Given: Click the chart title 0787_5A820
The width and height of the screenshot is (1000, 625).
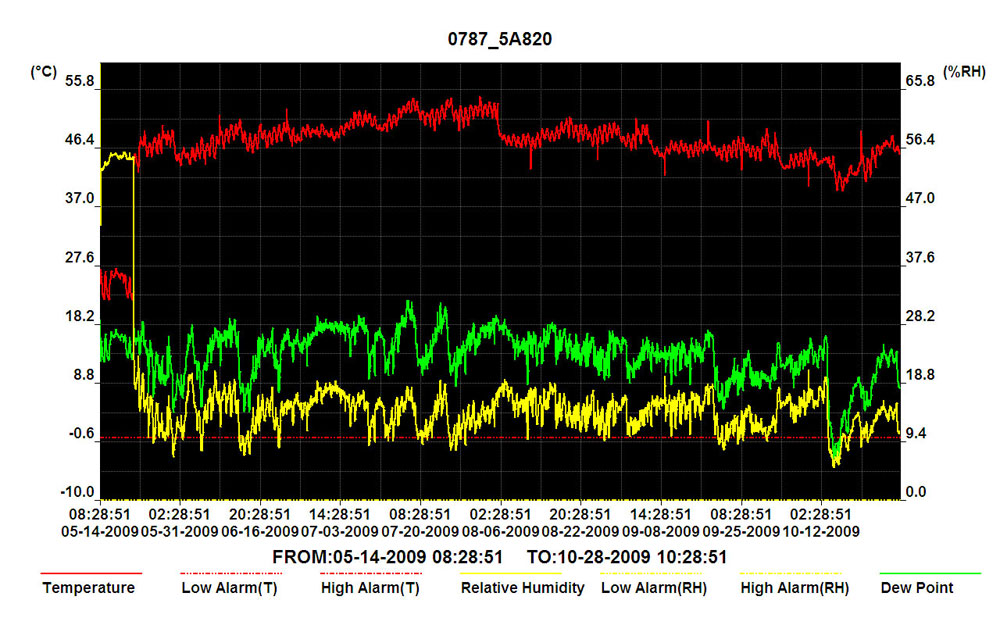Looking at the screenshot, I should tap(499, 39).
